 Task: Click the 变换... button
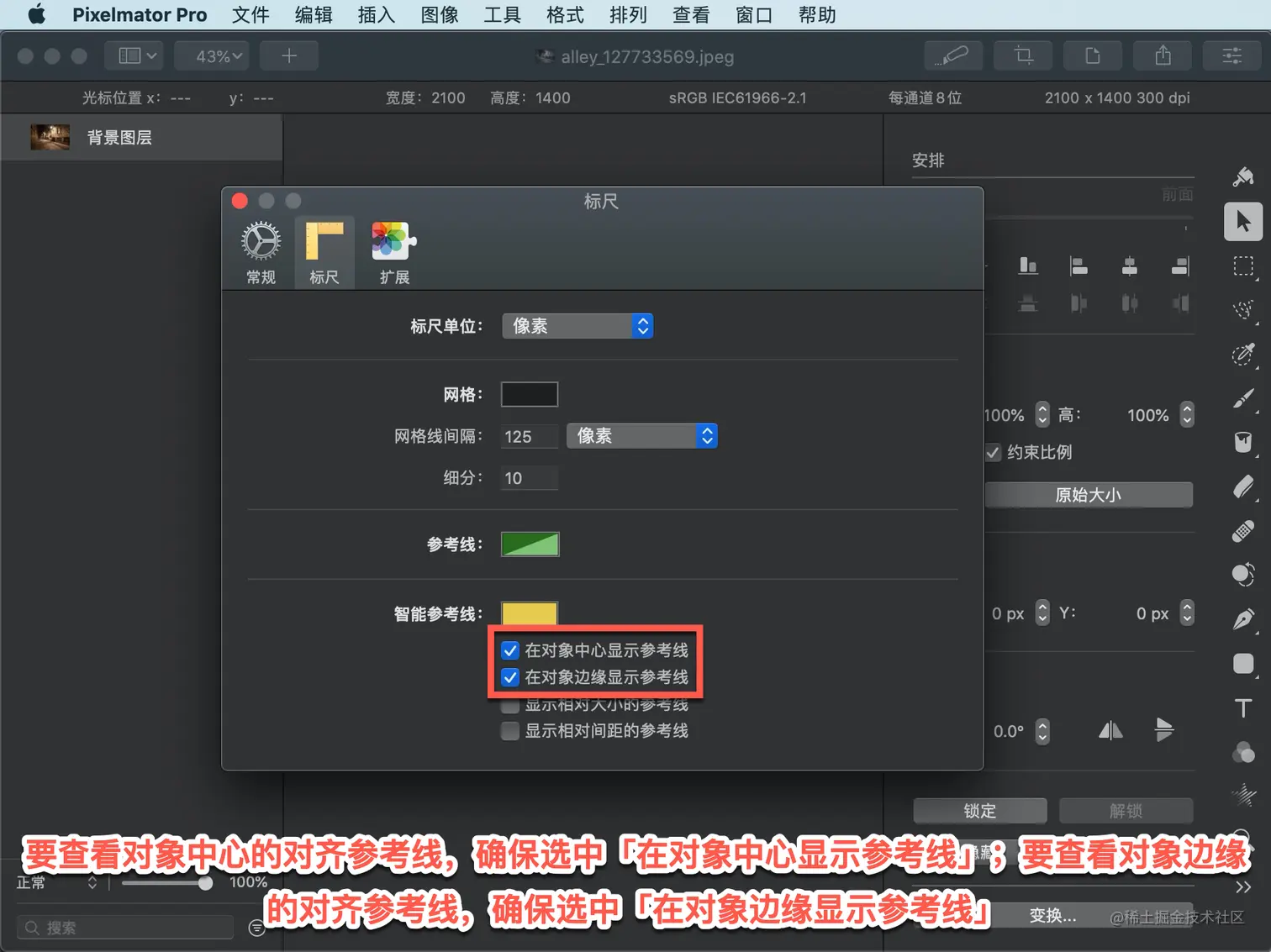click(1053, 916)
